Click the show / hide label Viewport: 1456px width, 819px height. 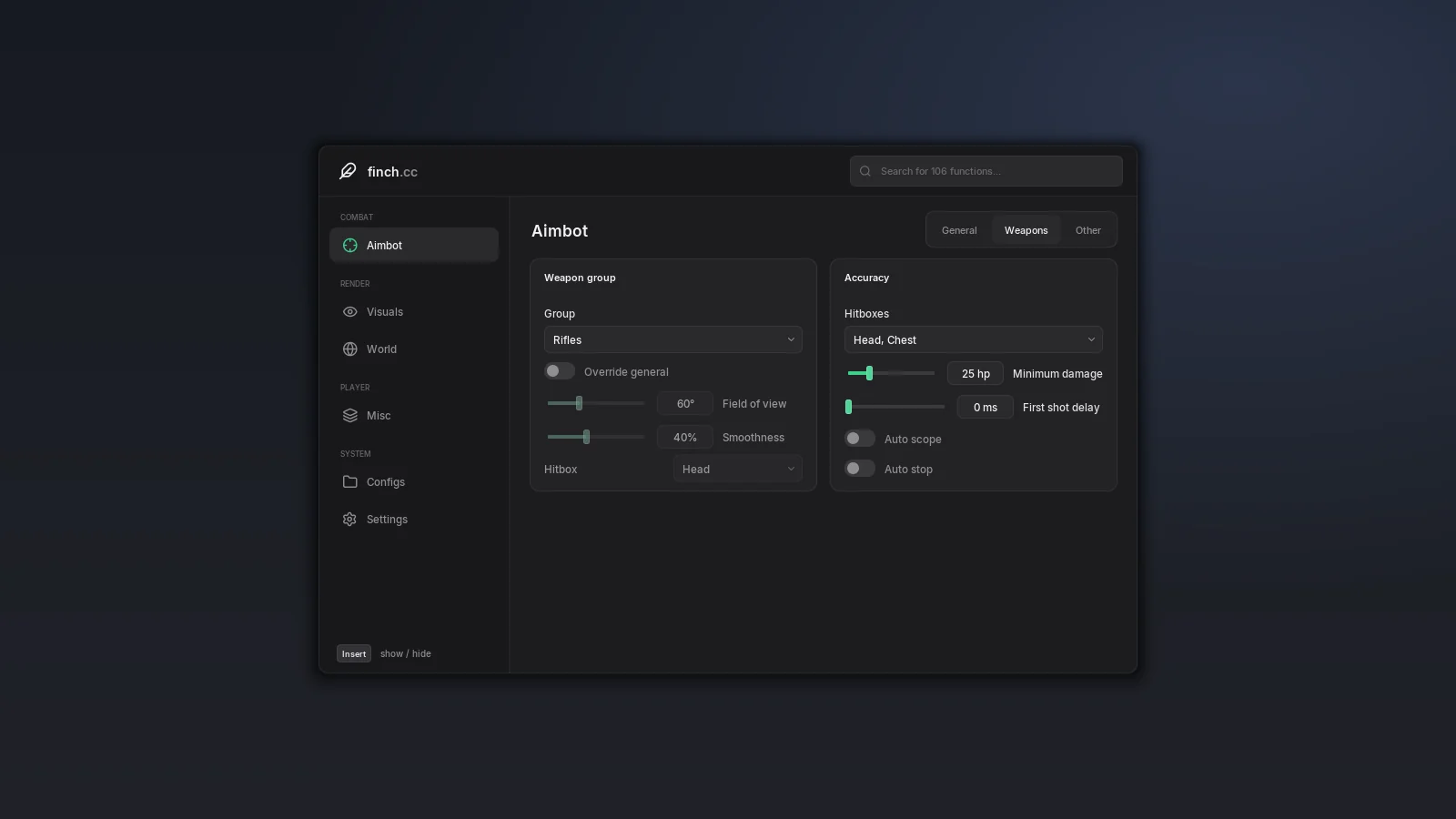[406, 653]
